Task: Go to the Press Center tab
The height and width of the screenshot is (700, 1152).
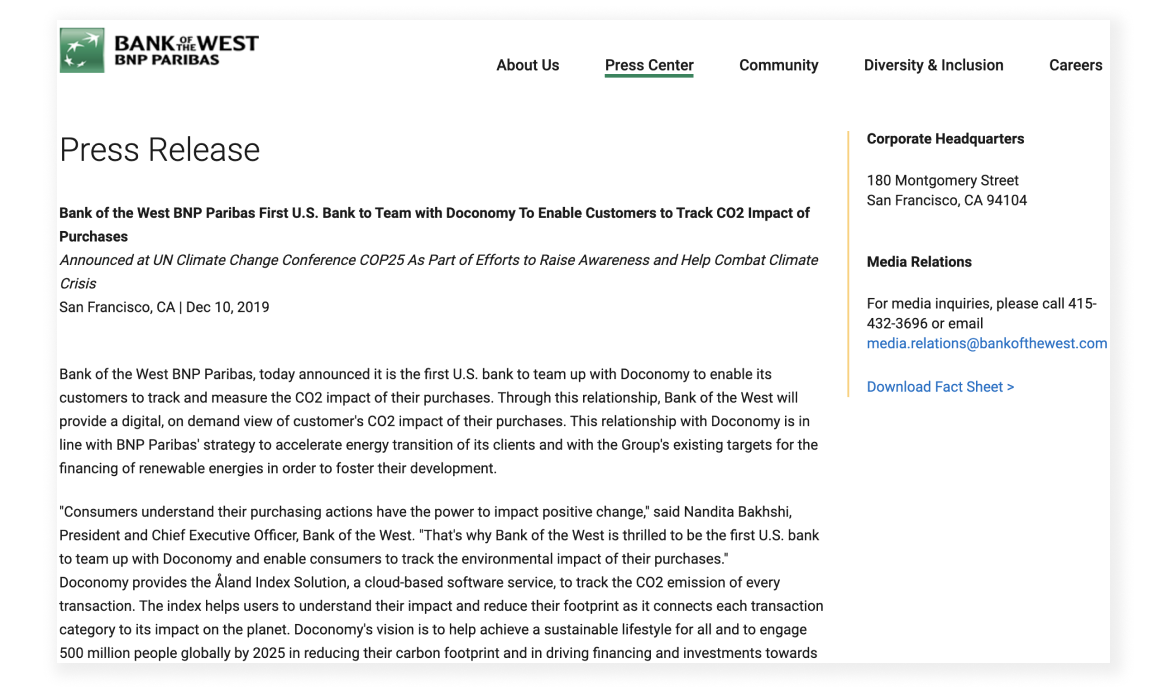Action: coord(649,65)
